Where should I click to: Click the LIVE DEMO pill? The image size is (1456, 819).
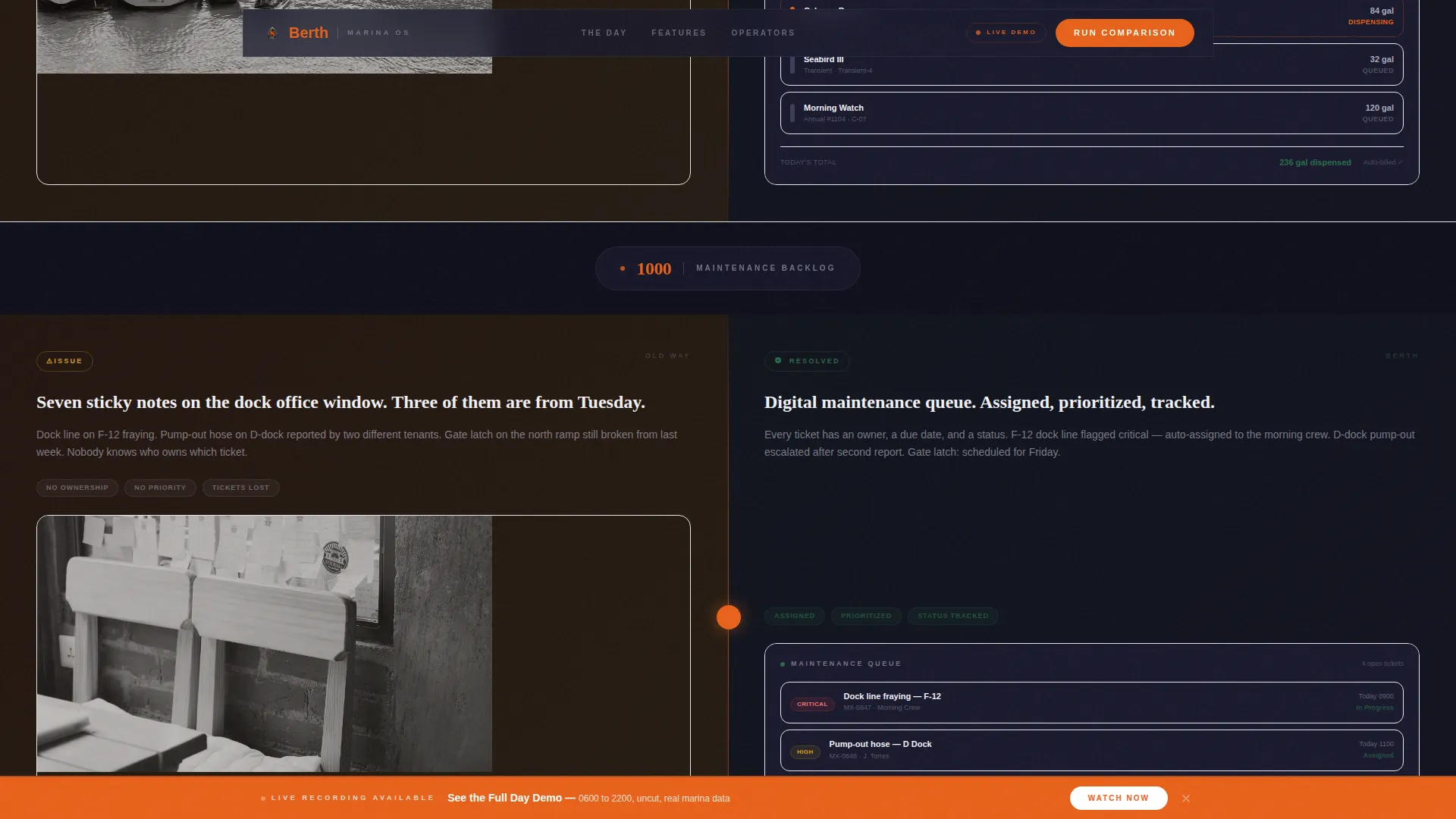pyautogui.click(x=1006, y=33)
